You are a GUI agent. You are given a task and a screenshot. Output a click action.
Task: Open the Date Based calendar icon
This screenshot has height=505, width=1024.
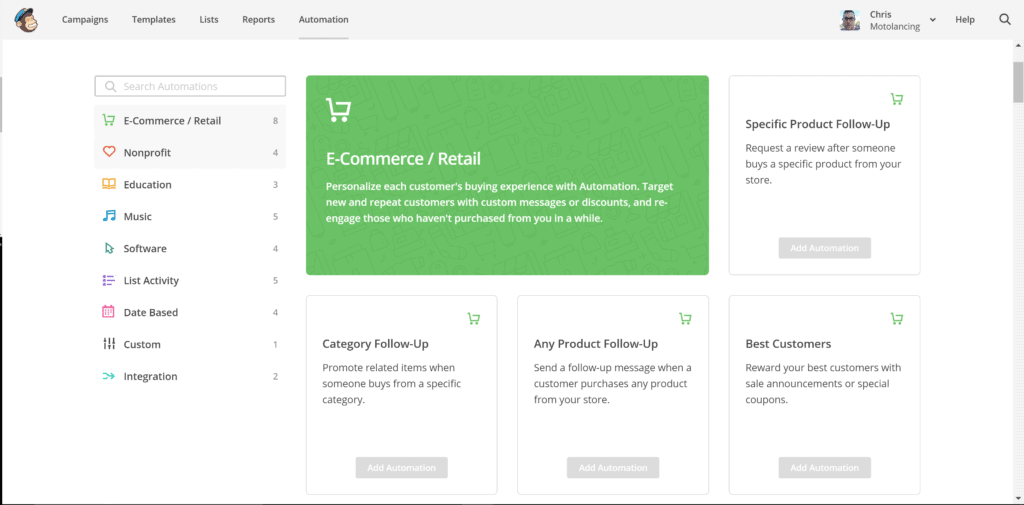pyautogui.click(x=109, y=312)
